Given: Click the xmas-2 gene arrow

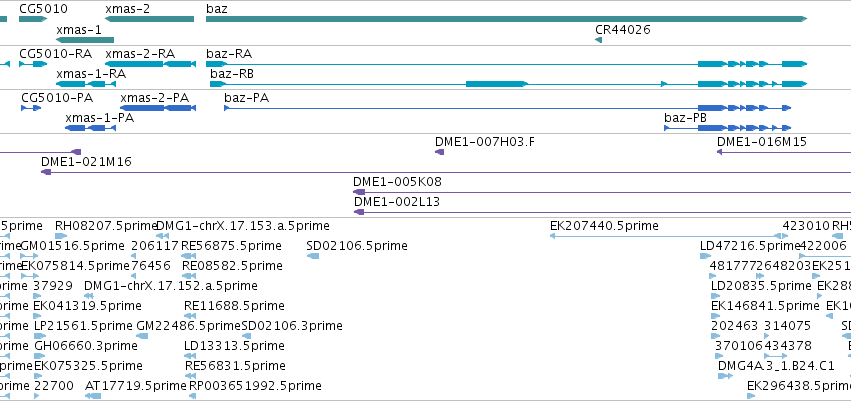Looking at the screenshot, I should [x=149, y=19].
